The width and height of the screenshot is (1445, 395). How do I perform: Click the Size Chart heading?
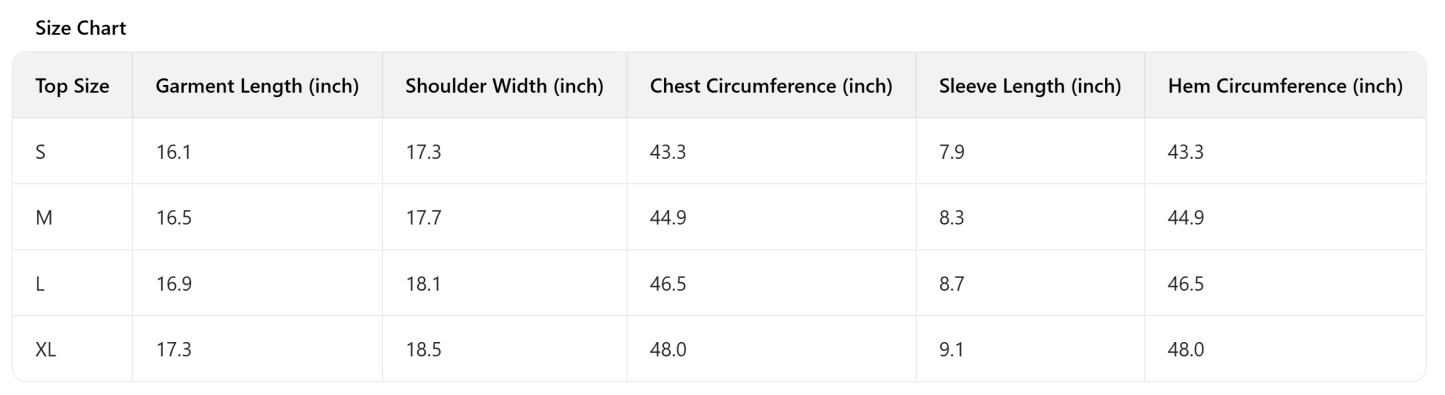(x=81, y=29)
